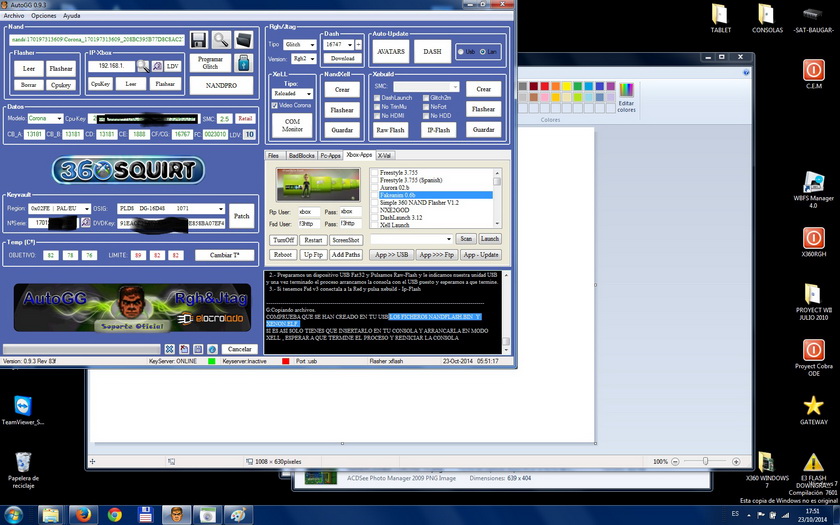Click the Cambiar Tº button
The width and height of the screenshot is (840, 525).
pyautogui.click(x=224, y=255)
